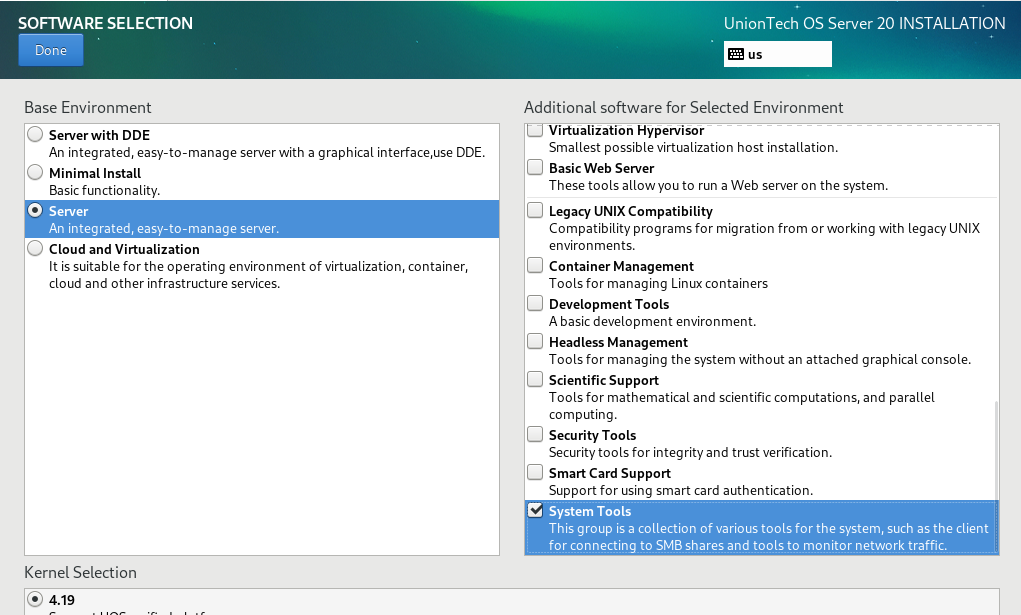Select Server with DDE radio button
This screenshot has width=1021, height=615.
35,134
